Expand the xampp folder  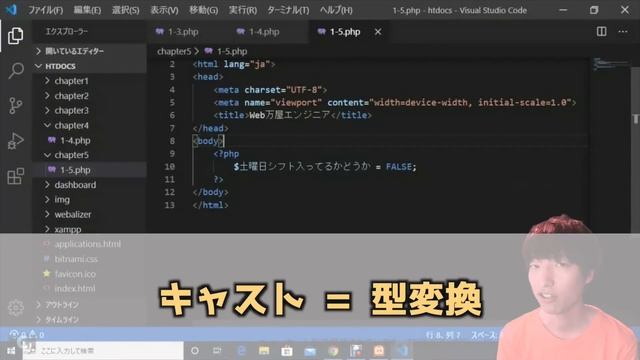[47, 229]
